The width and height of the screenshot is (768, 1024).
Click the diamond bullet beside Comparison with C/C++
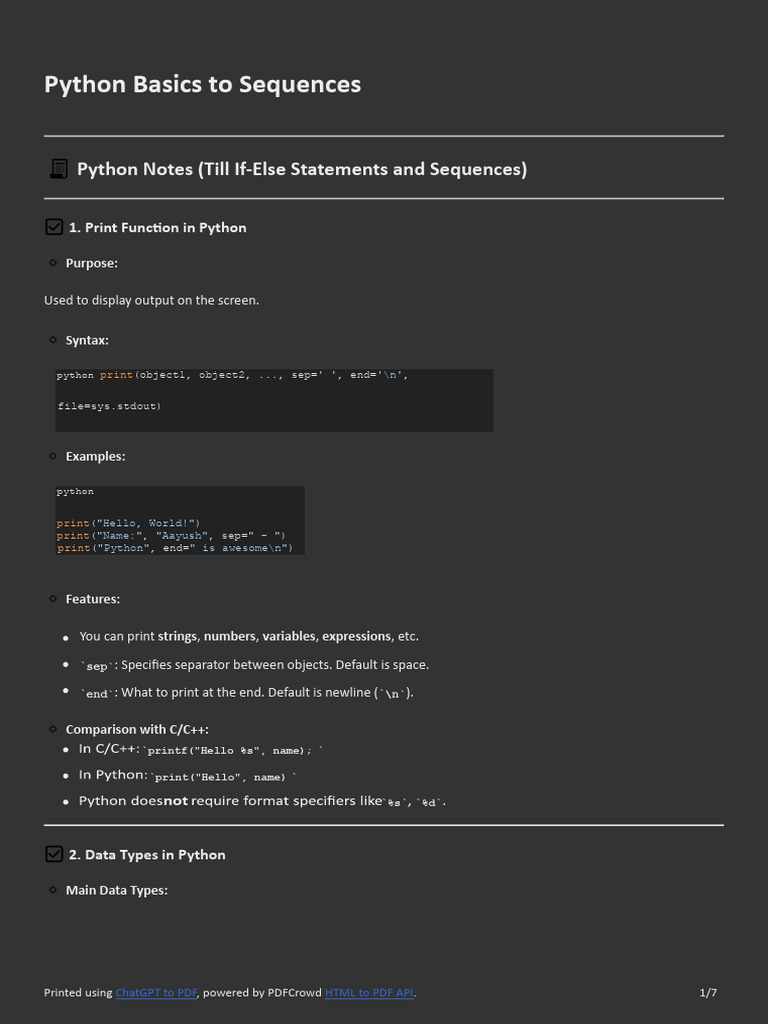coord(53,729)
